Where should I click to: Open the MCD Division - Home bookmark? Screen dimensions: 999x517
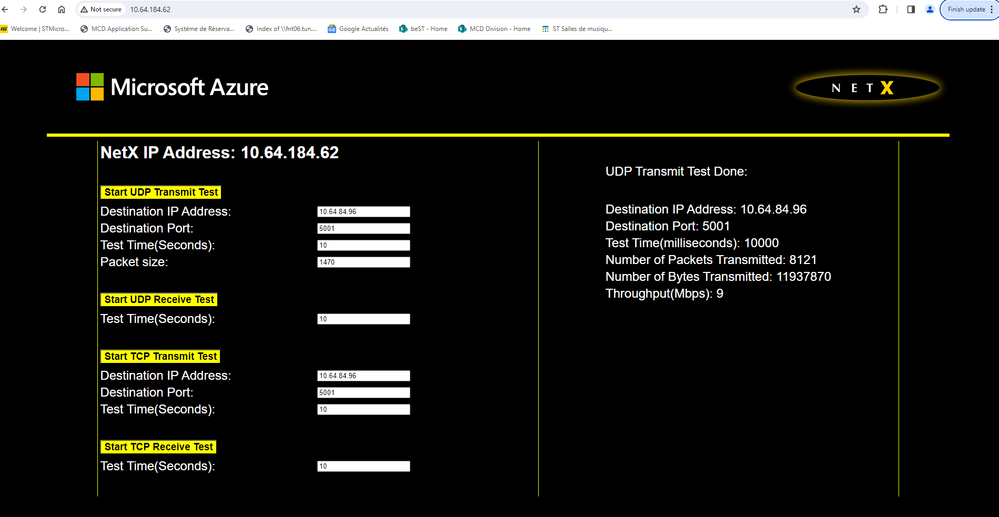point(494,29)
